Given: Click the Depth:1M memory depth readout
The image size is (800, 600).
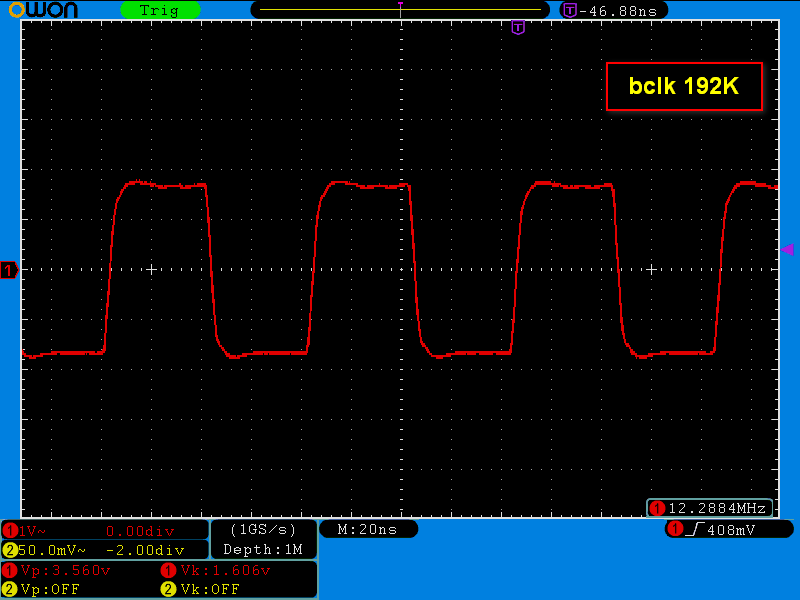Looking at the screenshot, I should point(263,549).
